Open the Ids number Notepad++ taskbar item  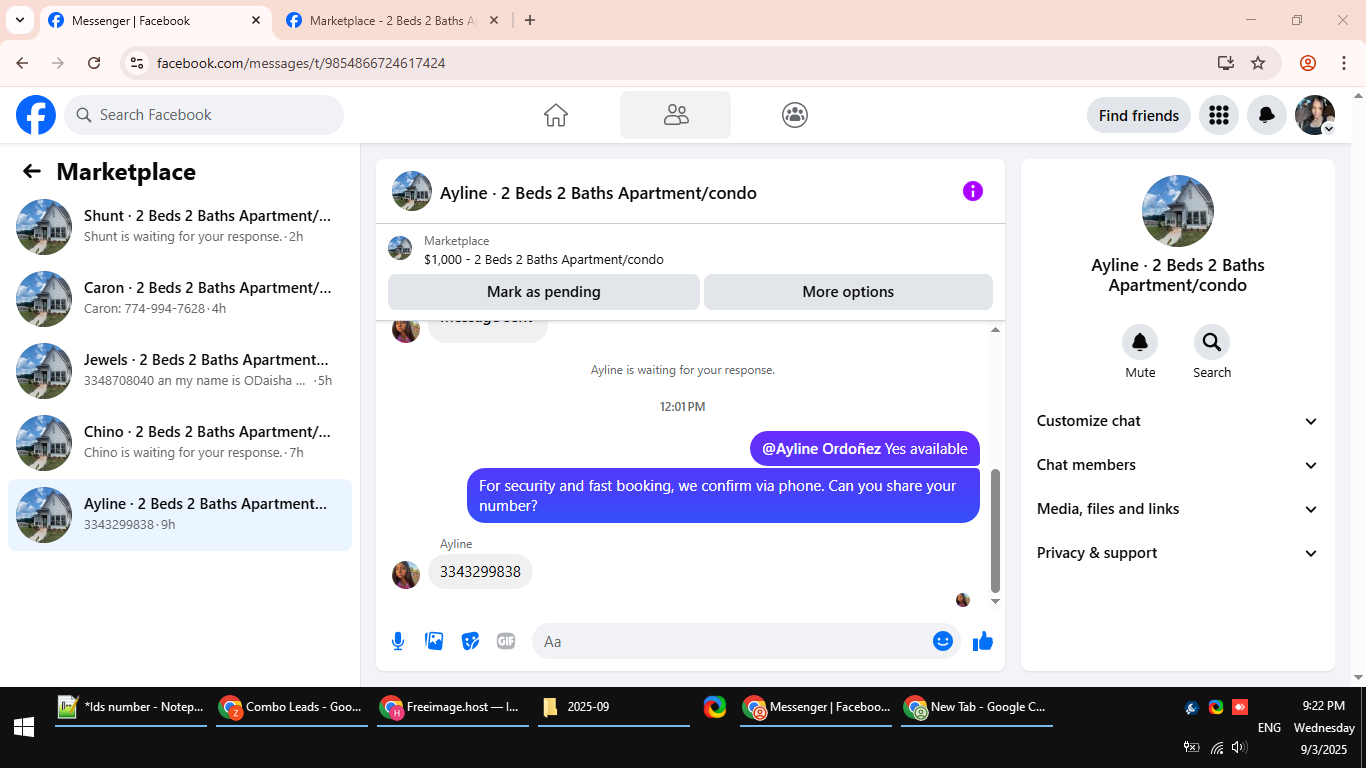131,707
